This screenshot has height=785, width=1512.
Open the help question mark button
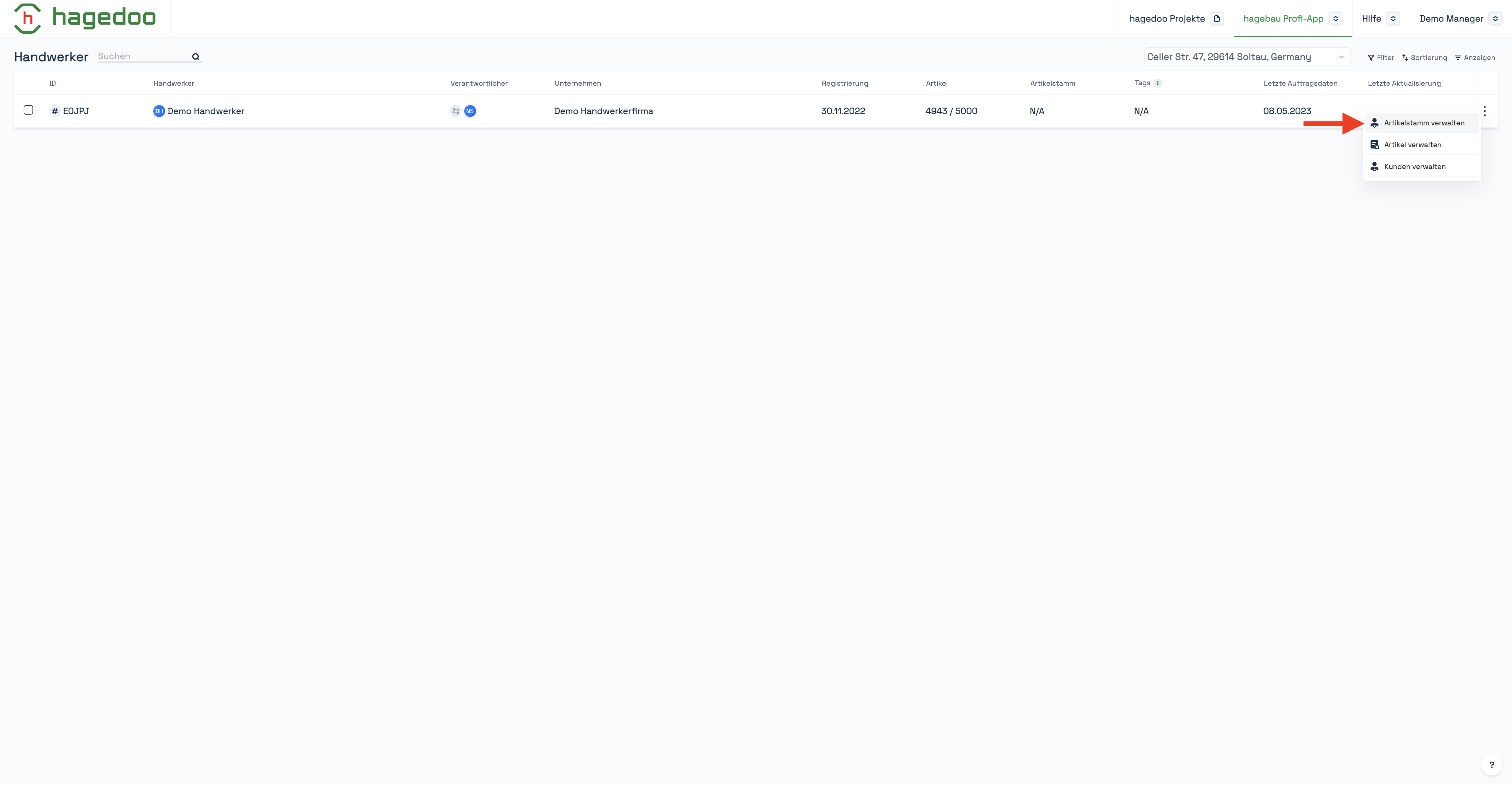click(1491, 764)
